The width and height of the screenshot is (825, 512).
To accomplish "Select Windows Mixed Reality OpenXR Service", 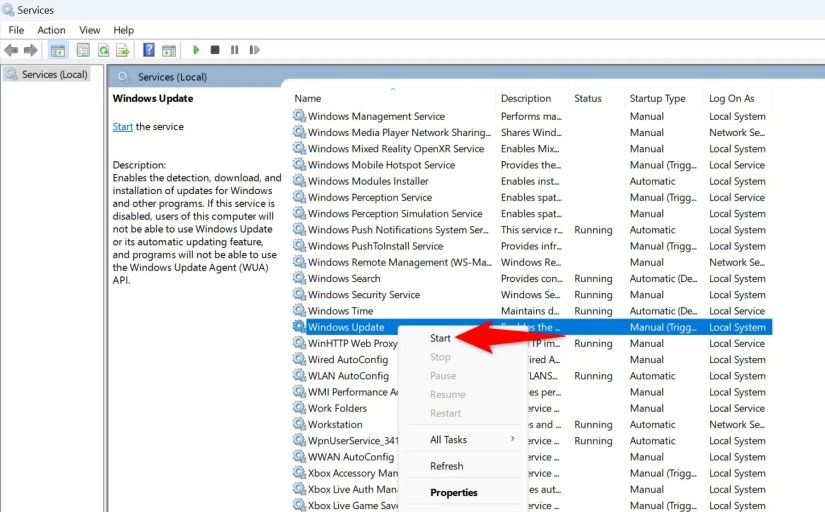I will (532, 149).
